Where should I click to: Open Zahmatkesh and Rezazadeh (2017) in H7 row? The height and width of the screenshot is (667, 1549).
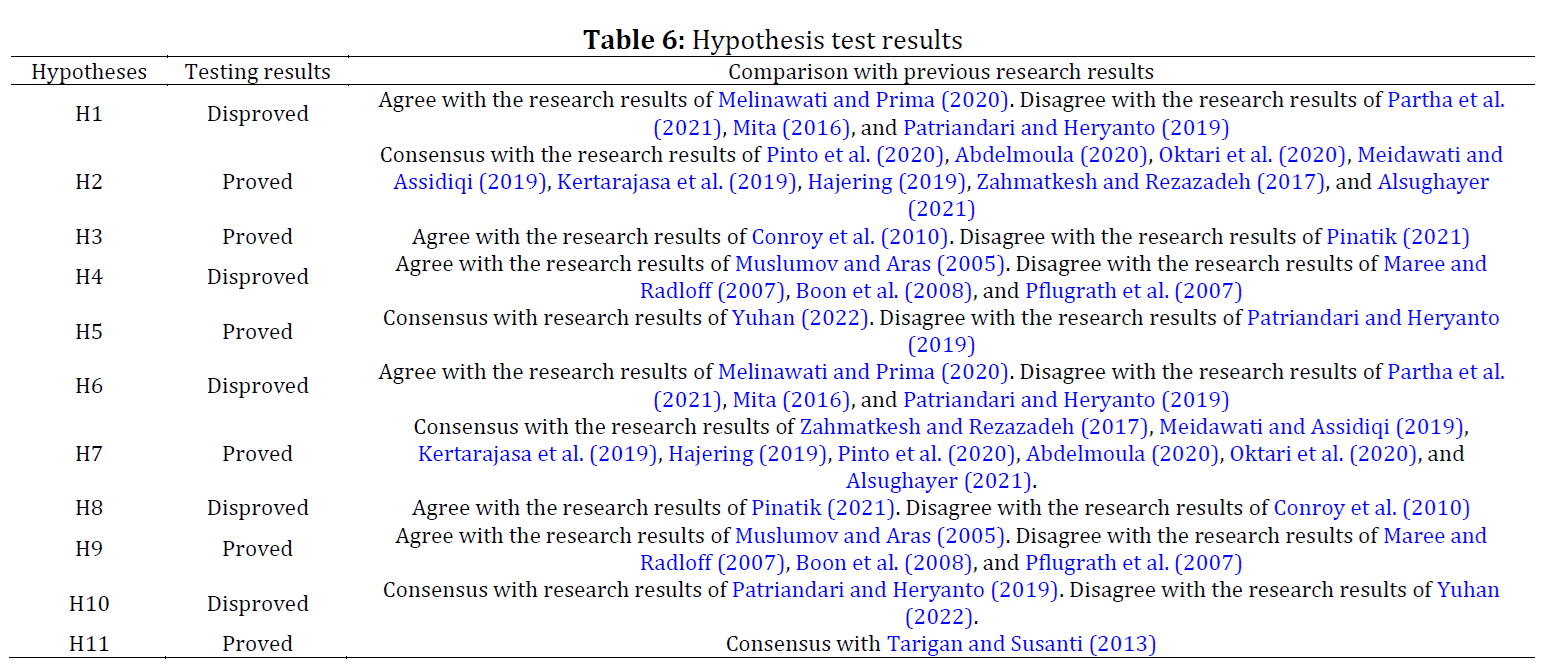pyautogui.click(x=974, y=427)
